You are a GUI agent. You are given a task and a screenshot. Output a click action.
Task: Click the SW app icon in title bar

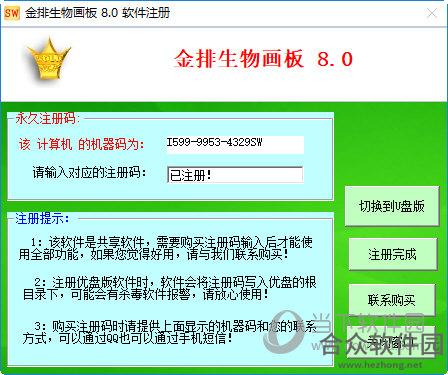click(12, 13)
